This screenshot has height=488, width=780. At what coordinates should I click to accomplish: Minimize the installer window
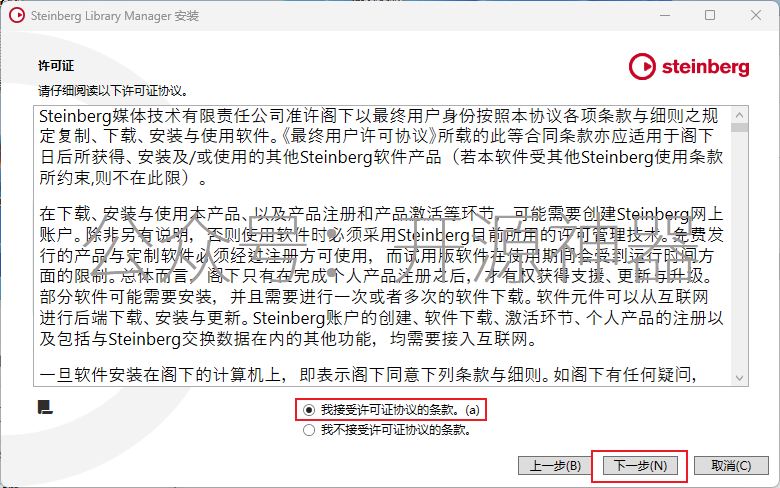tap(665, 15)
